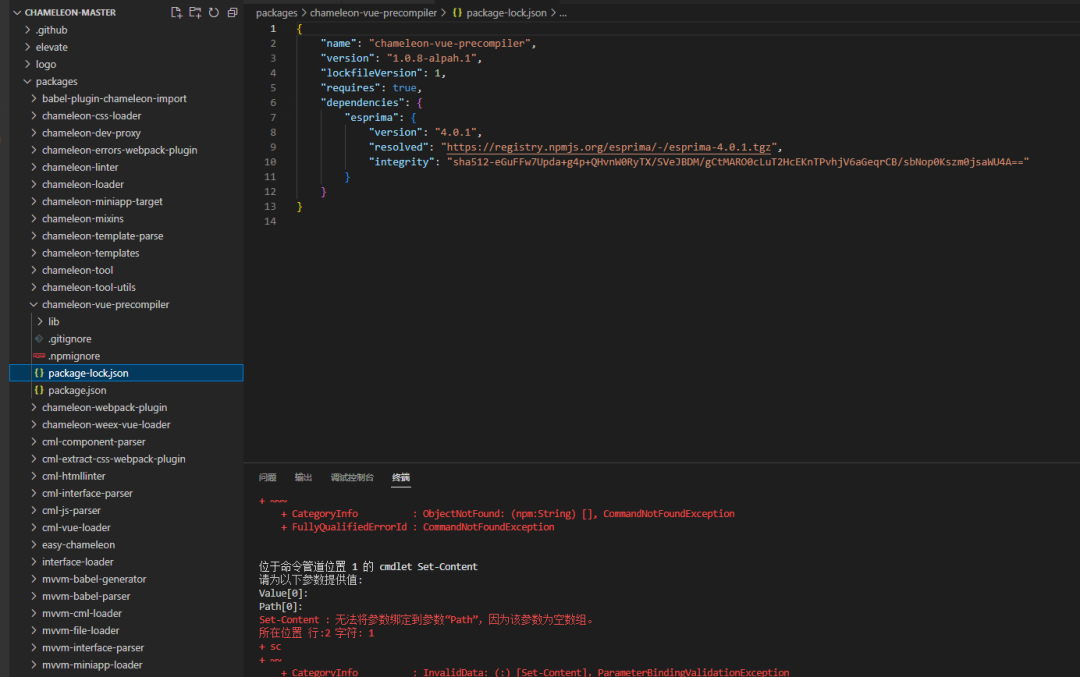Select chameleon-template-parse folder
The width and height of the screenshot is (1080, 677).
(x=103, y=236)
